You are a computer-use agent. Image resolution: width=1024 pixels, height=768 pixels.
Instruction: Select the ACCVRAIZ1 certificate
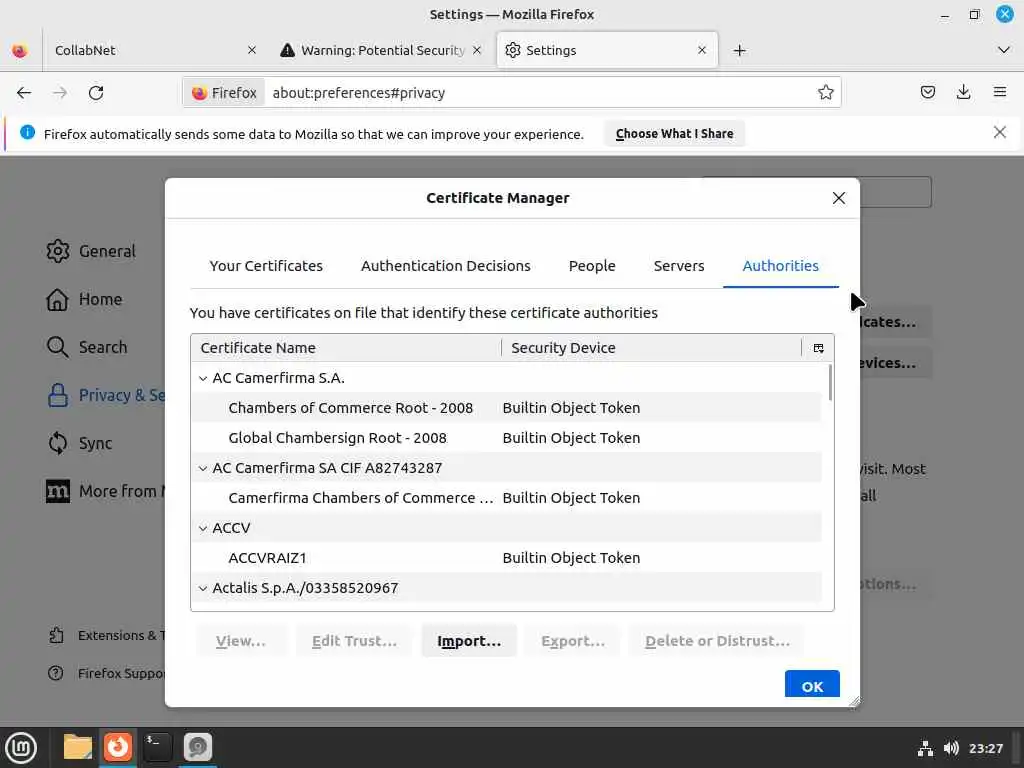[x=506, y=558]
